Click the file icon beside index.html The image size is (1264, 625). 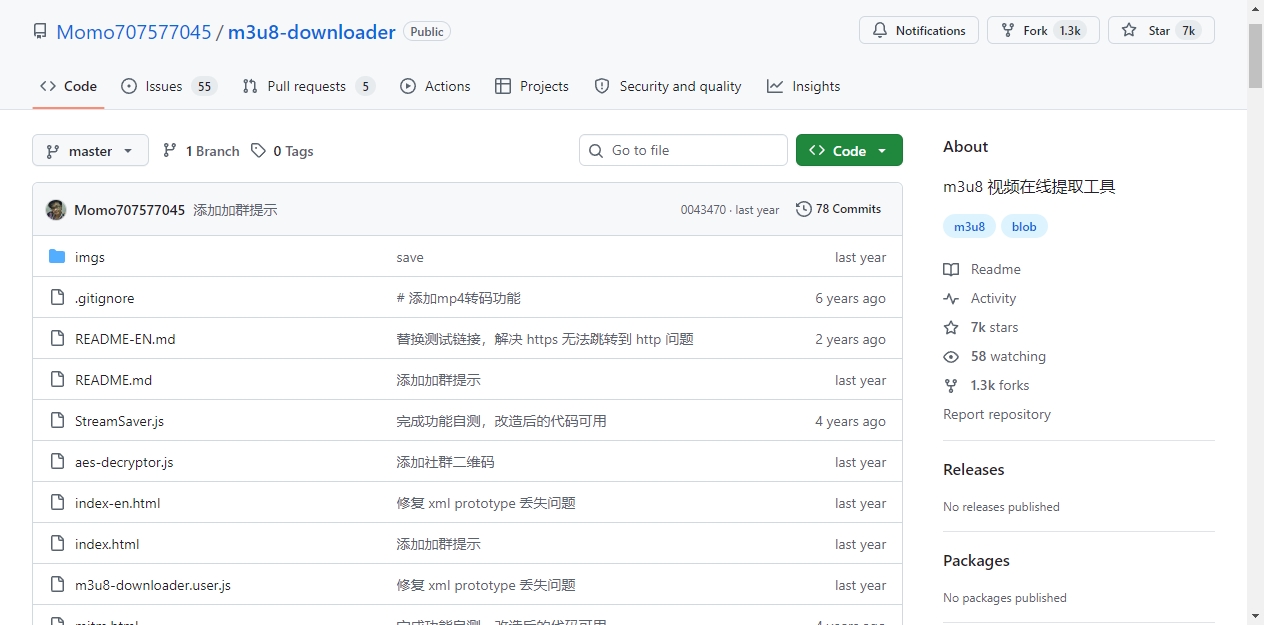point(57,544)
